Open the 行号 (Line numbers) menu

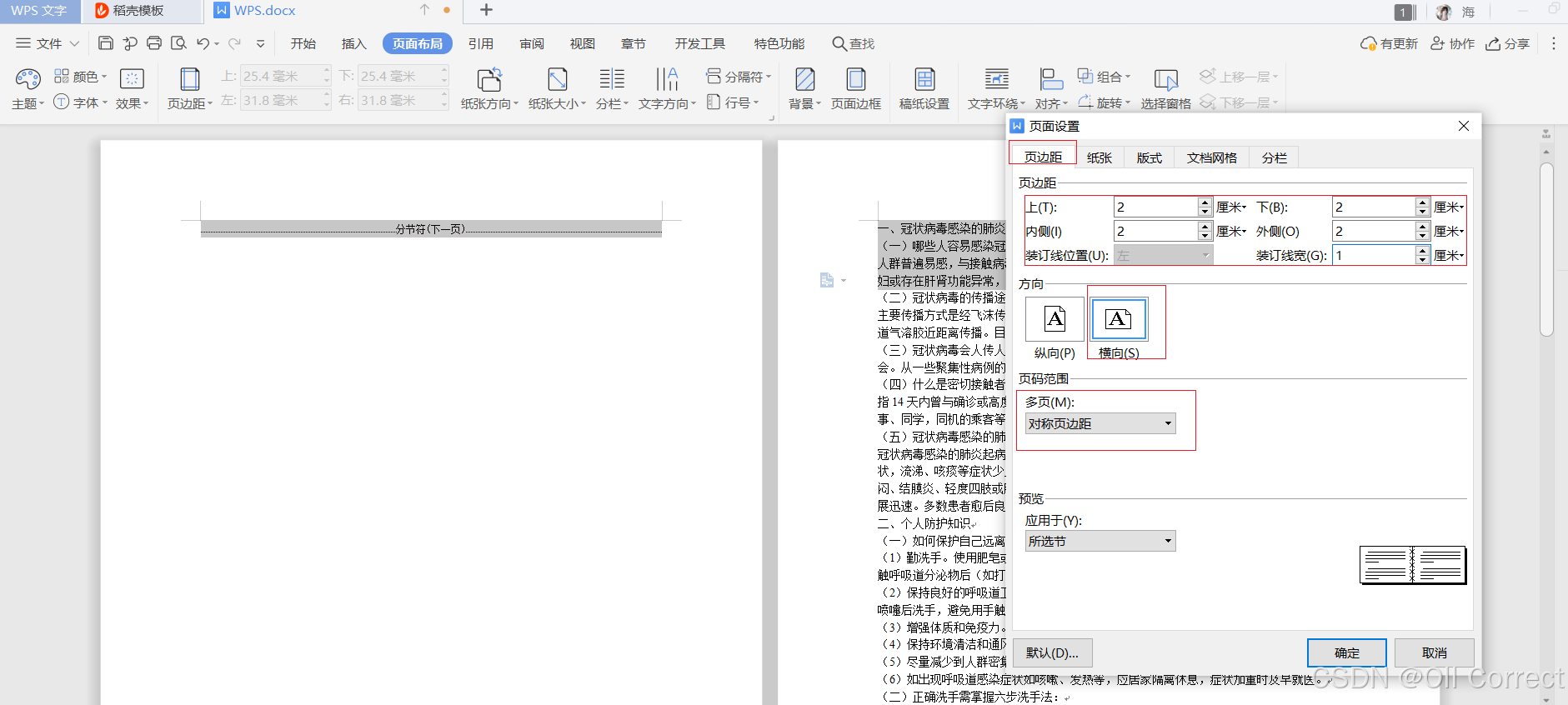[x=733, y=102]
